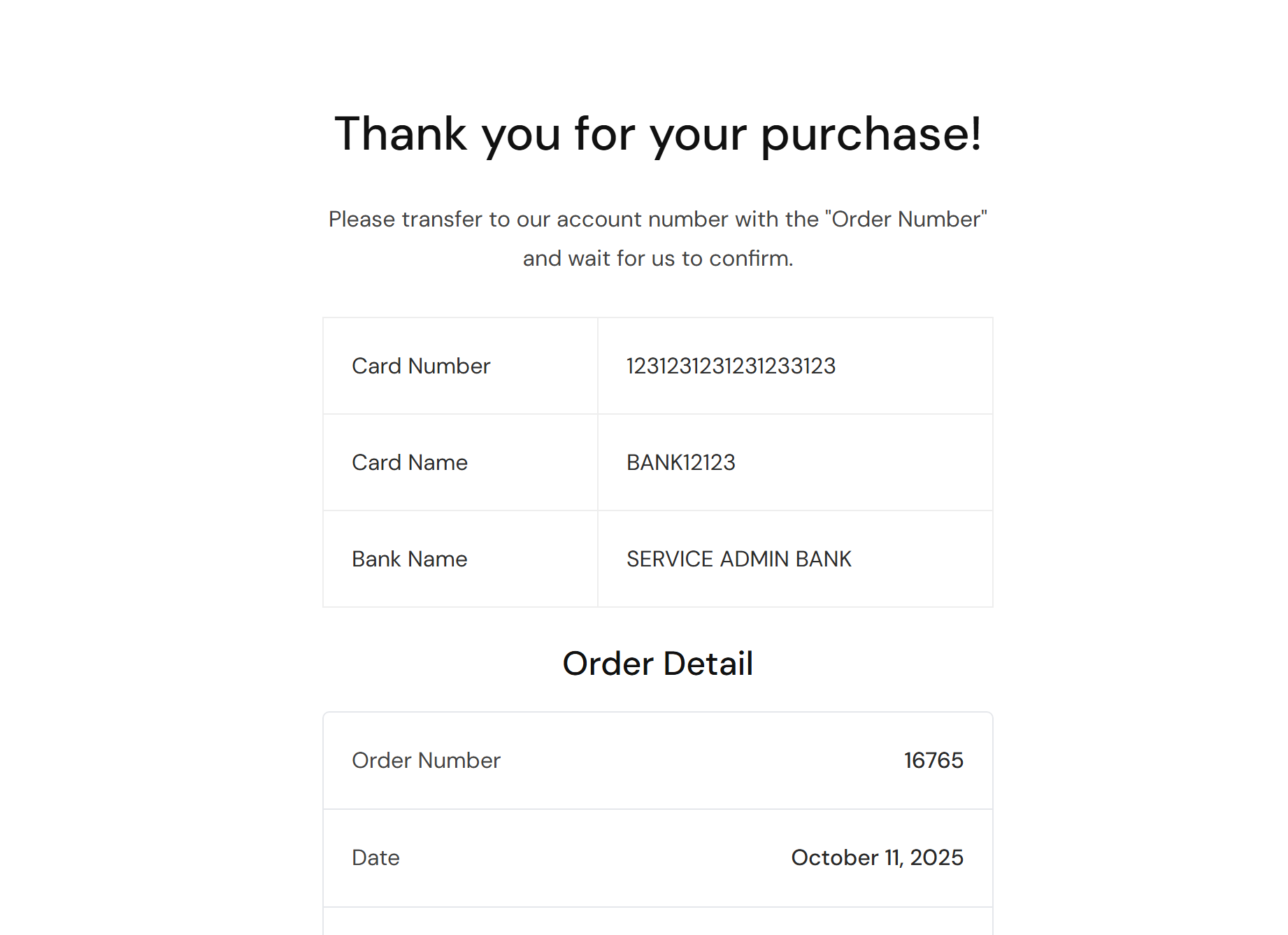Image resolution: width=1288 pixels, height=935 pixels.
Task: Click "account number" in the instruction text
Action: [x=643, y=219]
